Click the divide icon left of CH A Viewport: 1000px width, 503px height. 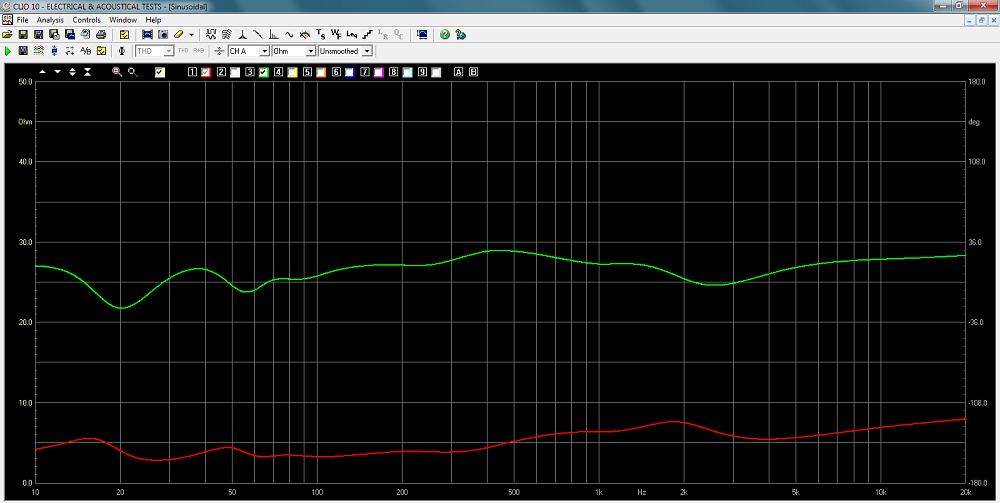(x=219, y=51)
